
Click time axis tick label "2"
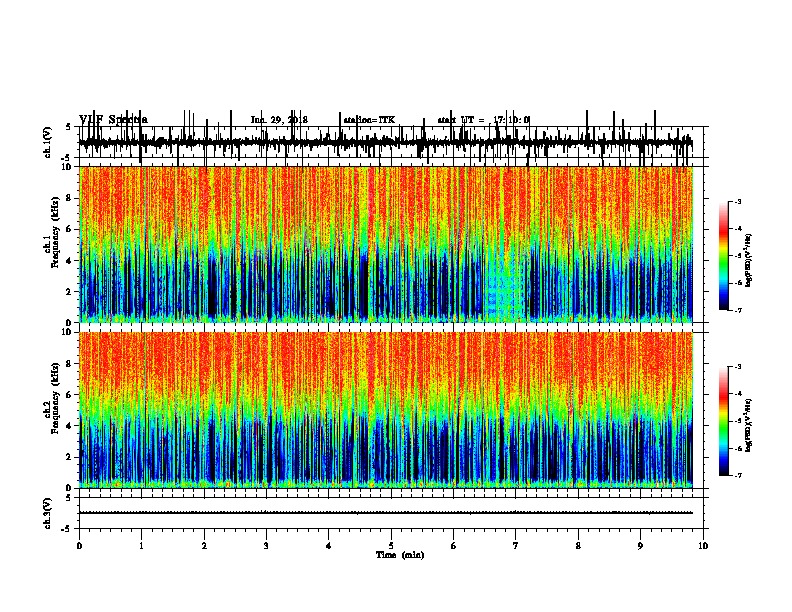204,546
